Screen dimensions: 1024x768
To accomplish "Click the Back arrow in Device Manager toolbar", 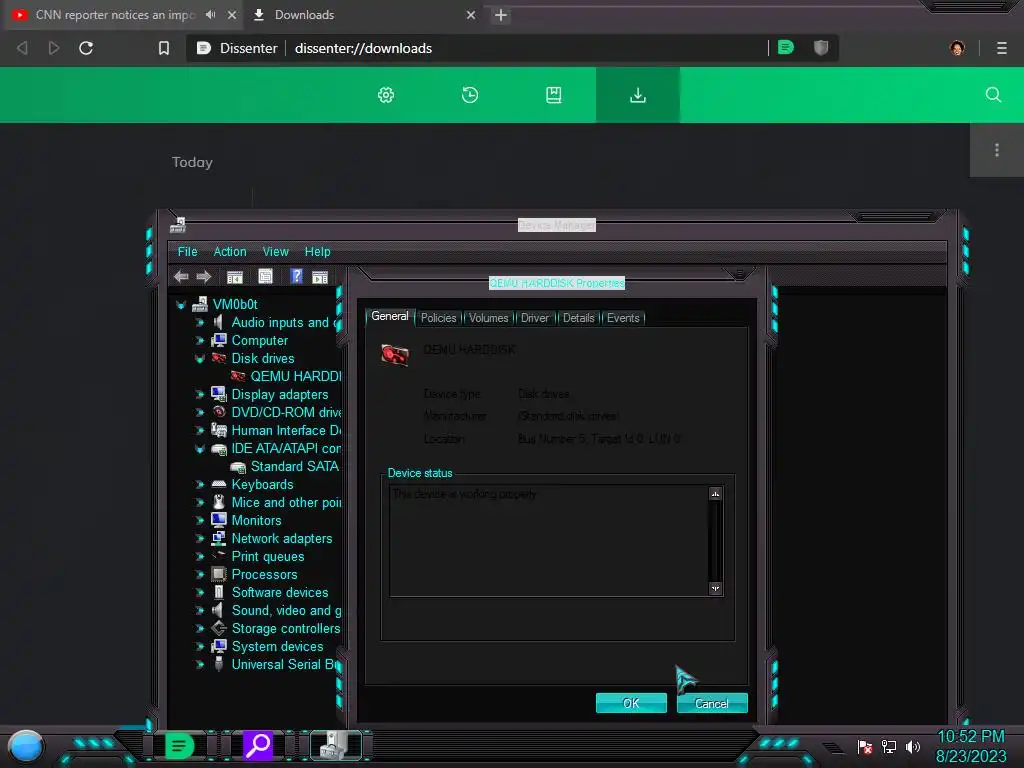I will (x=182, y=277).
